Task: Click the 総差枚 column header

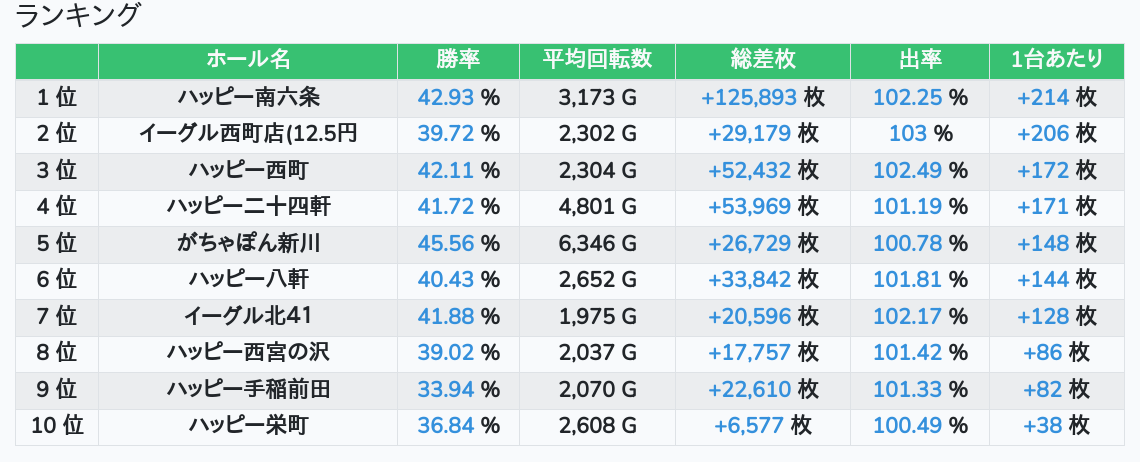Action: click(762, 60)
